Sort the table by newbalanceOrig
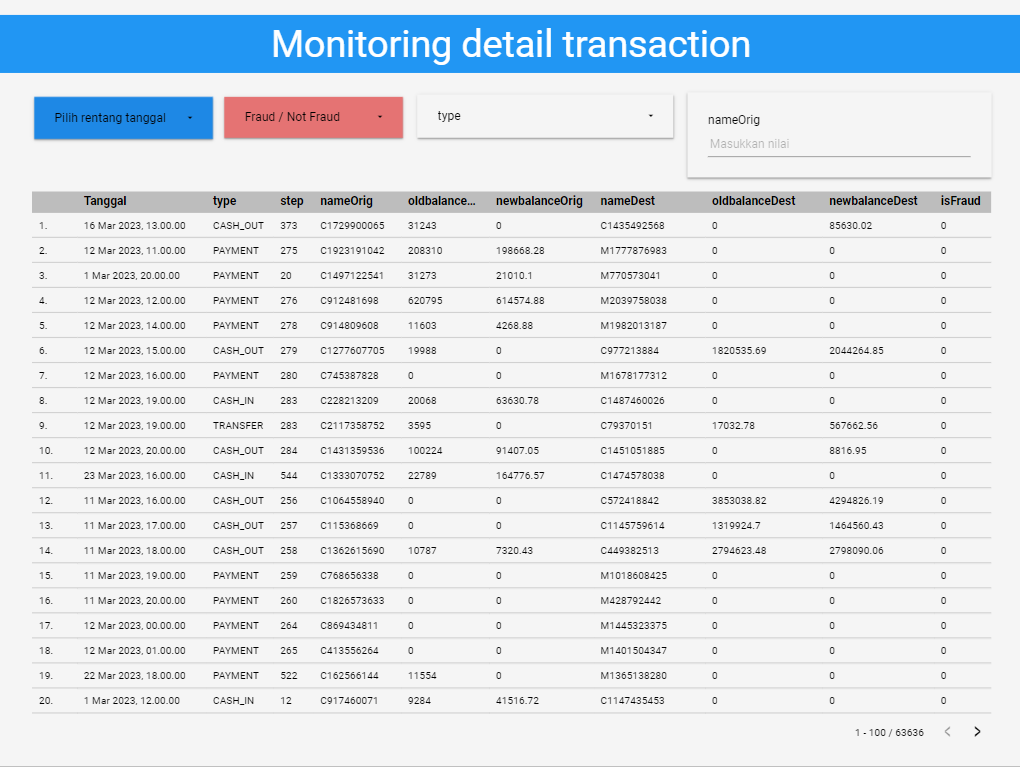This screenshot has height=767, width=1020. (539, 201)
